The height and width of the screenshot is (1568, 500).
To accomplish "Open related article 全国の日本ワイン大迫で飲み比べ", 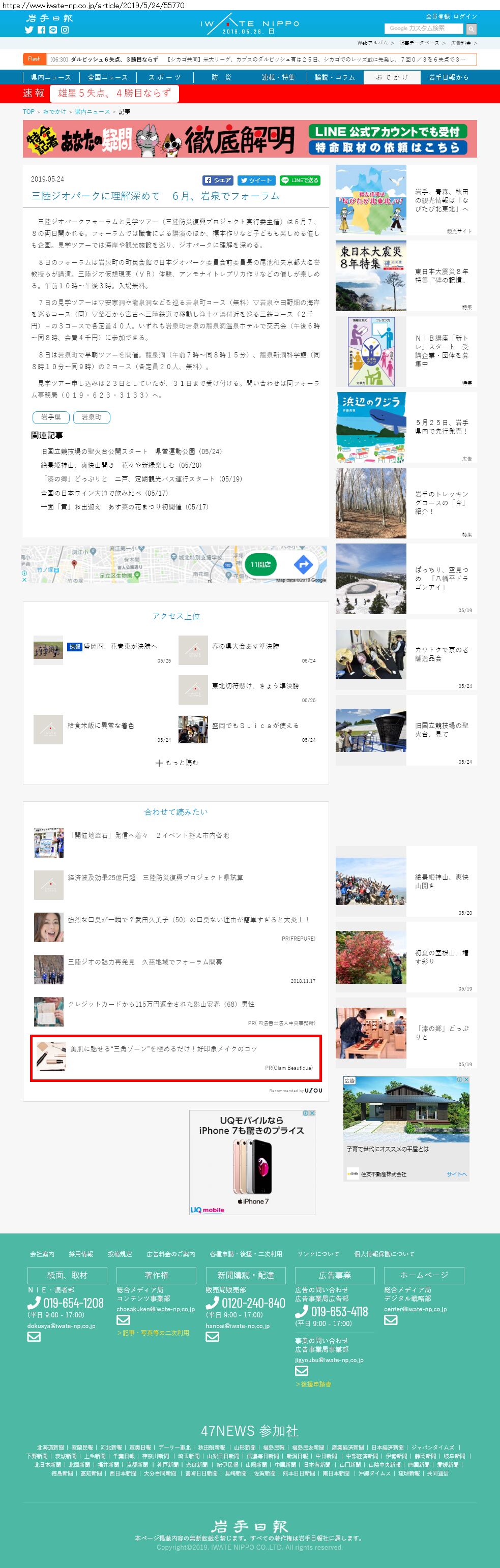I will (x=104, y=493).
